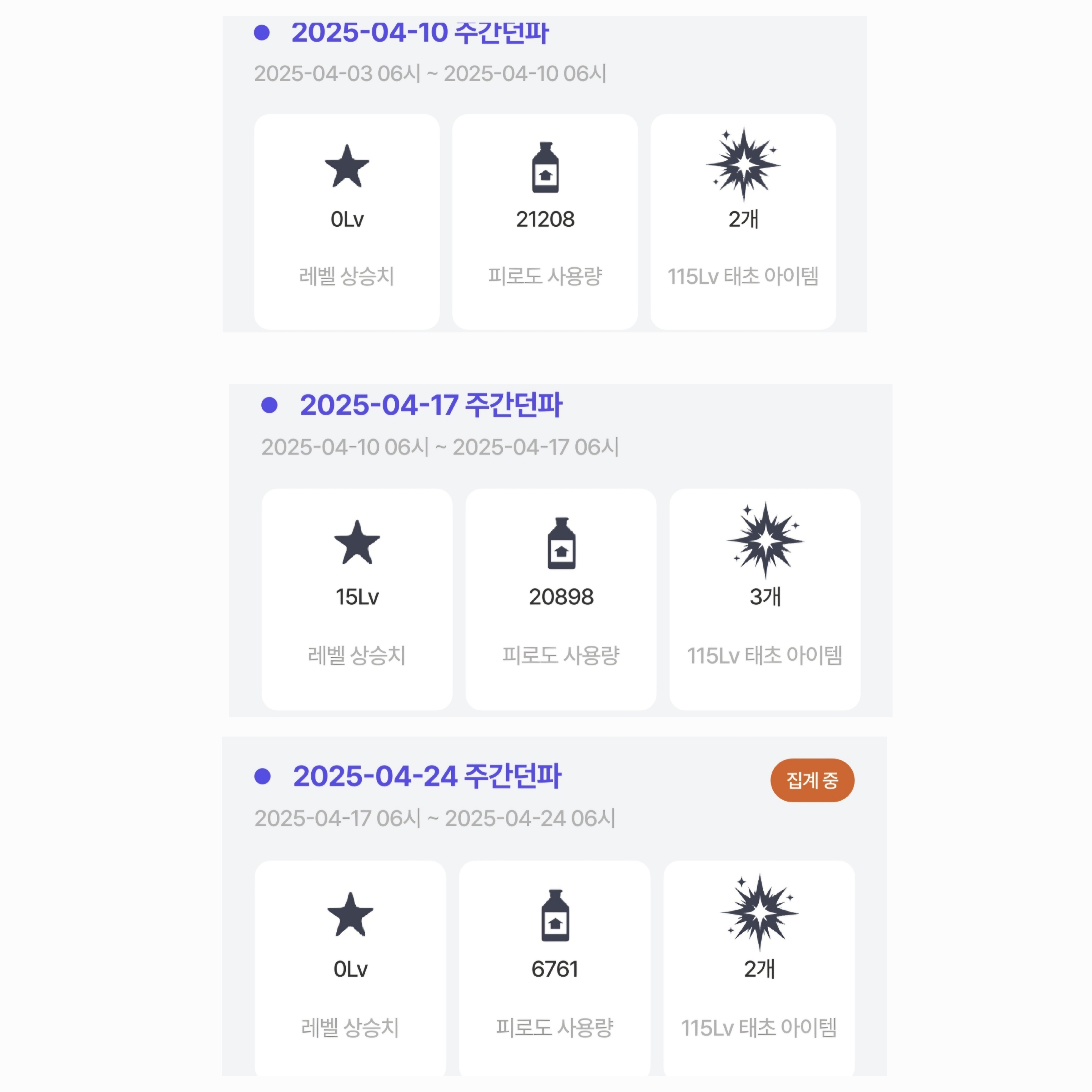This screenshot has width=1092, height=1092.
Task: Click the potion bottle icon above 6761
Action: (x=555, y=916)
